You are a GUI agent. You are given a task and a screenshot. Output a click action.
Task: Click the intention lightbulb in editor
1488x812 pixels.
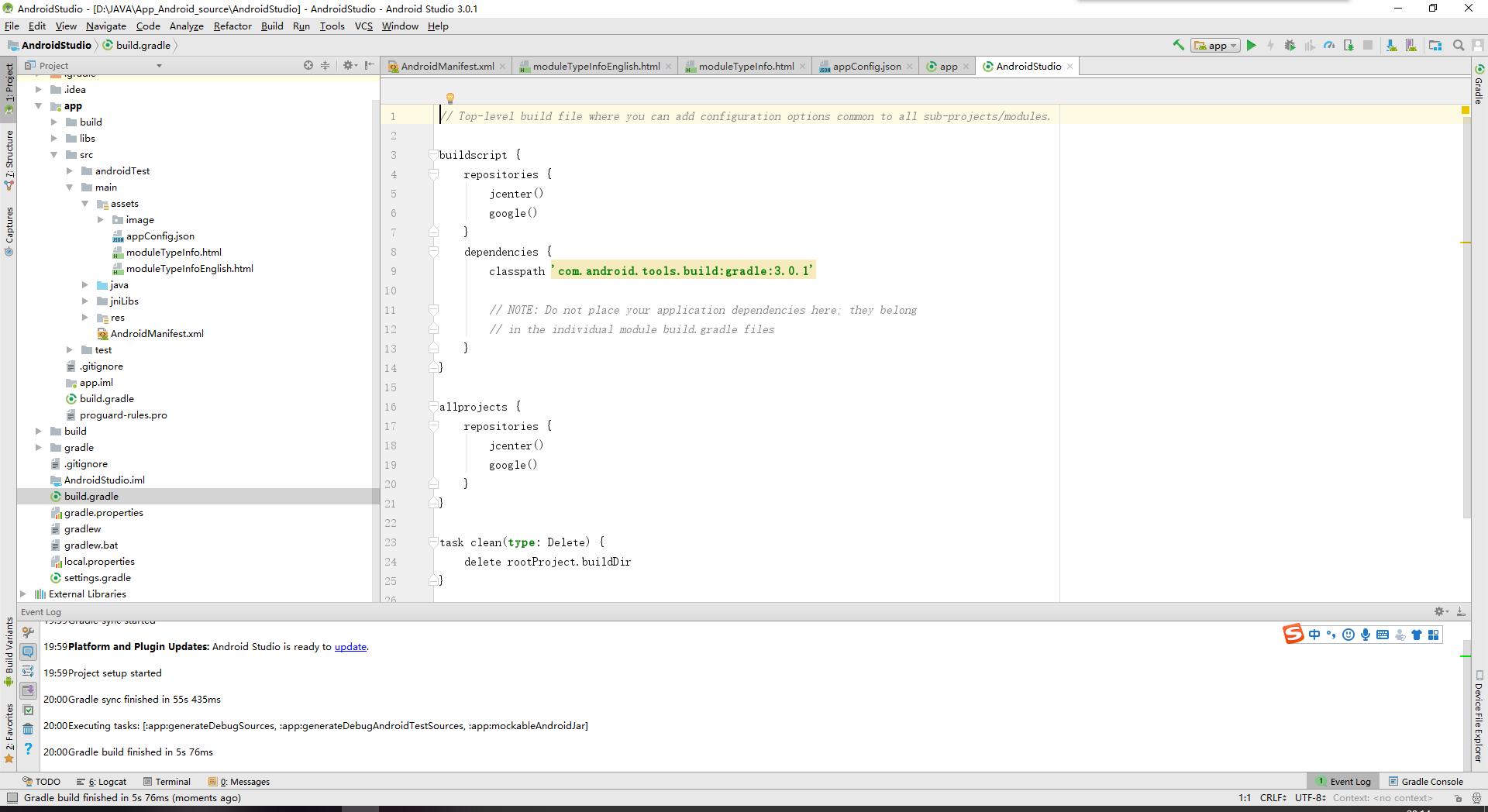(449, 98)
